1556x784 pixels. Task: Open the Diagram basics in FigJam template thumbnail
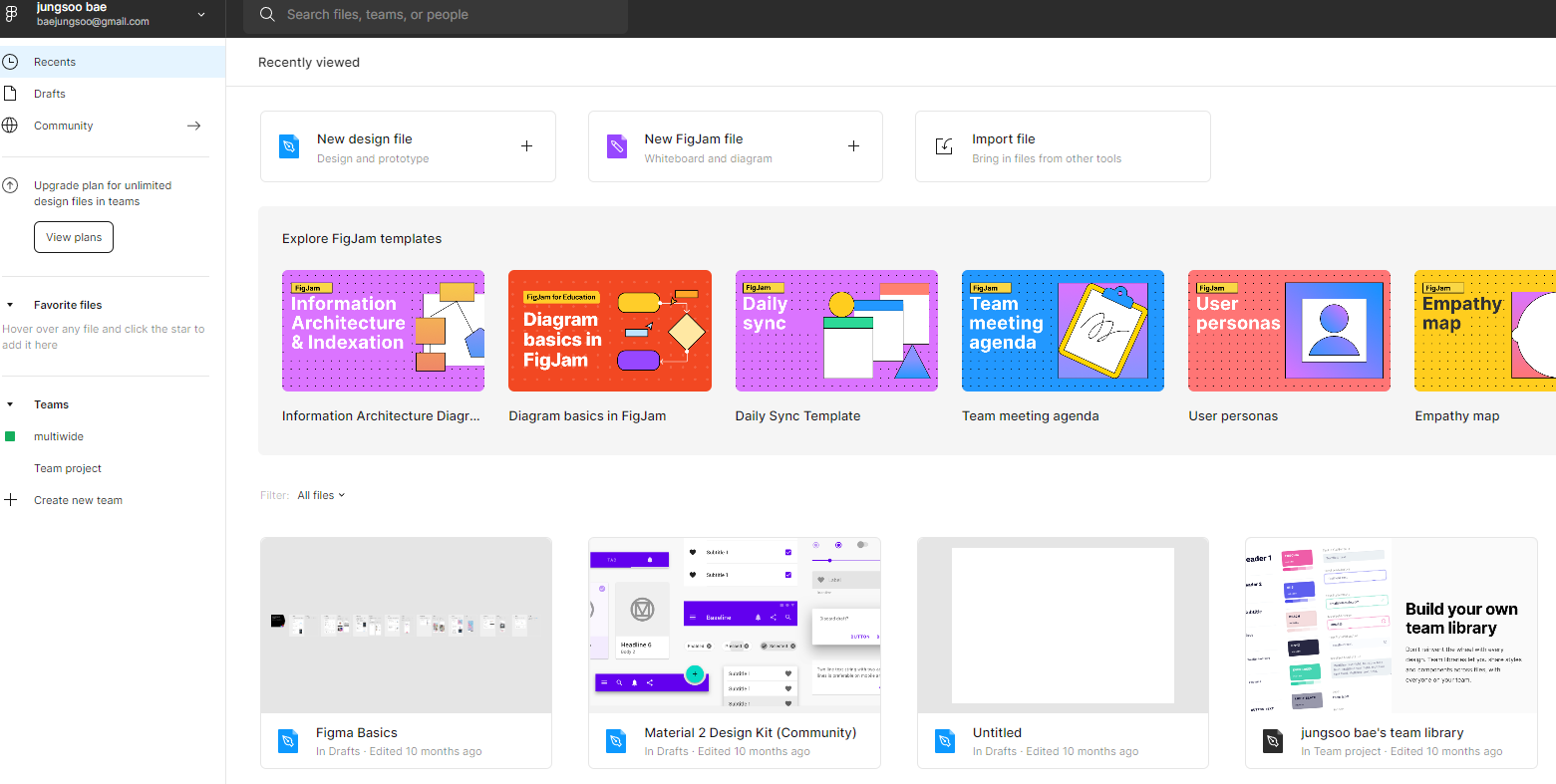click(x=610, y=331)
